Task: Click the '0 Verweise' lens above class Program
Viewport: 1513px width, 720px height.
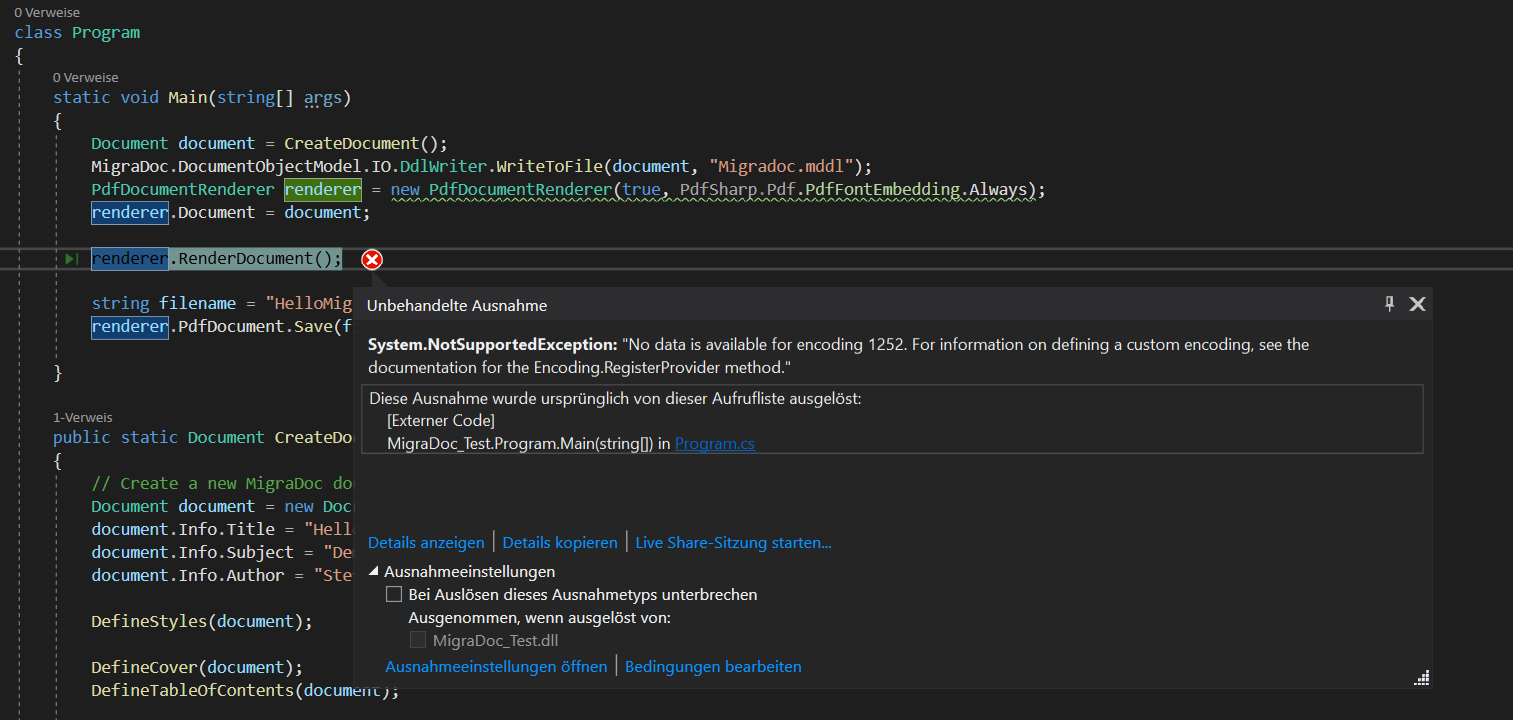Action: [x=47, y=12]
